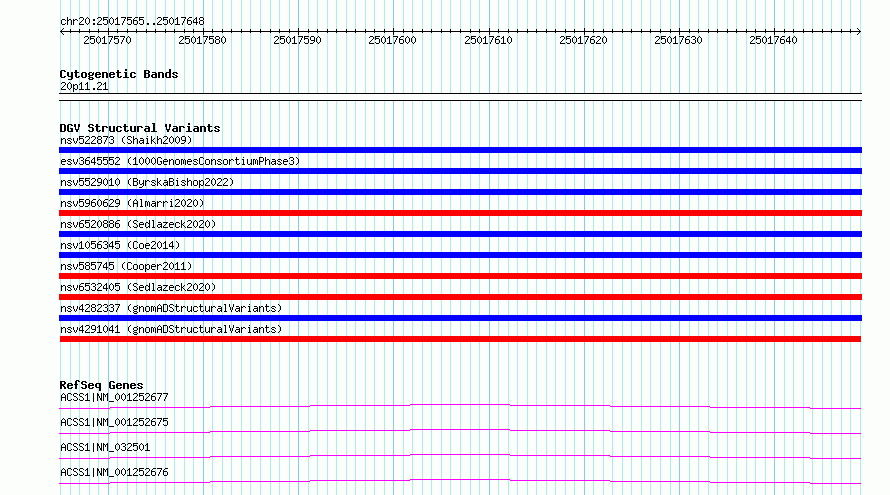Open variant nsv4282337 (gnomADStructuralVariants) label
This screenshot has height=495, width=890.
click(x=171, y=308)
